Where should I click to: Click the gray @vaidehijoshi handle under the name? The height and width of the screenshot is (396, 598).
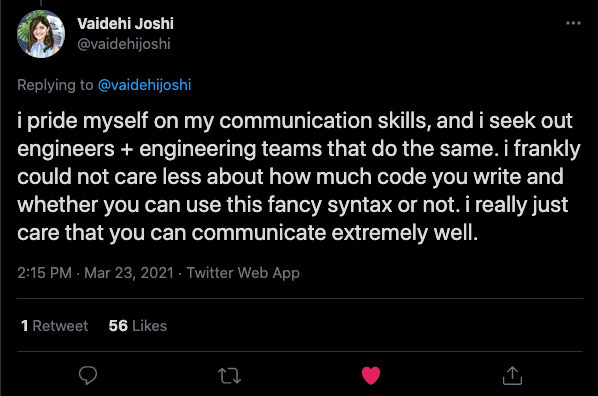coord(124,44)
